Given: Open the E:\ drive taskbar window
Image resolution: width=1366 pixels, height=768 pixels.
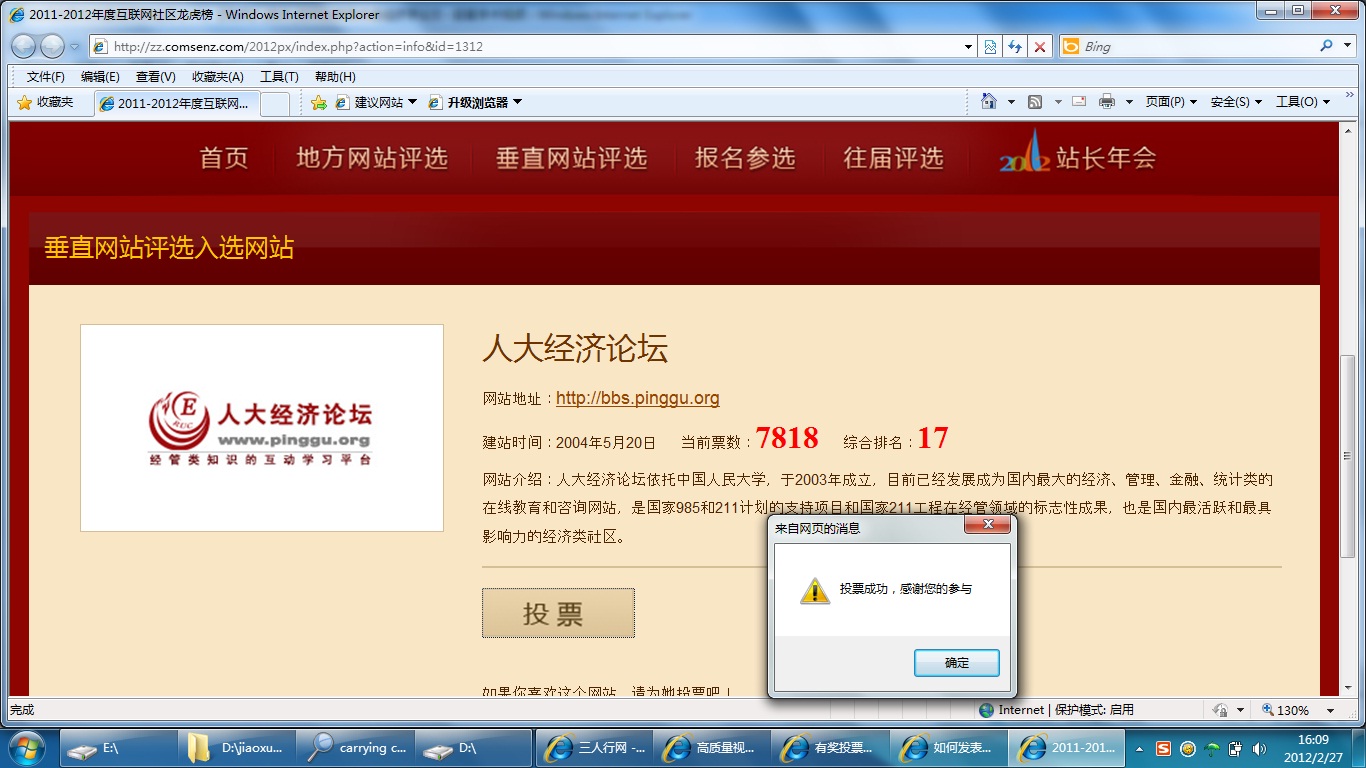Looking at the screenshot, I should (121, 748).
